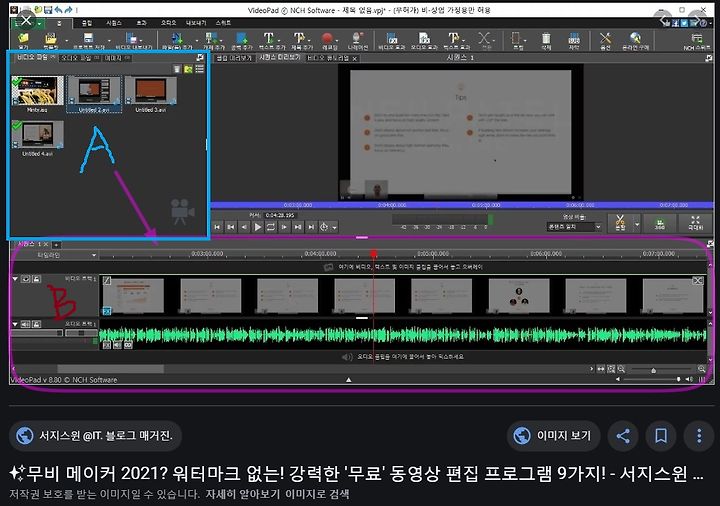Click Go to Start playback button
This screenshot has width=720, height=506.
[217, 227]
